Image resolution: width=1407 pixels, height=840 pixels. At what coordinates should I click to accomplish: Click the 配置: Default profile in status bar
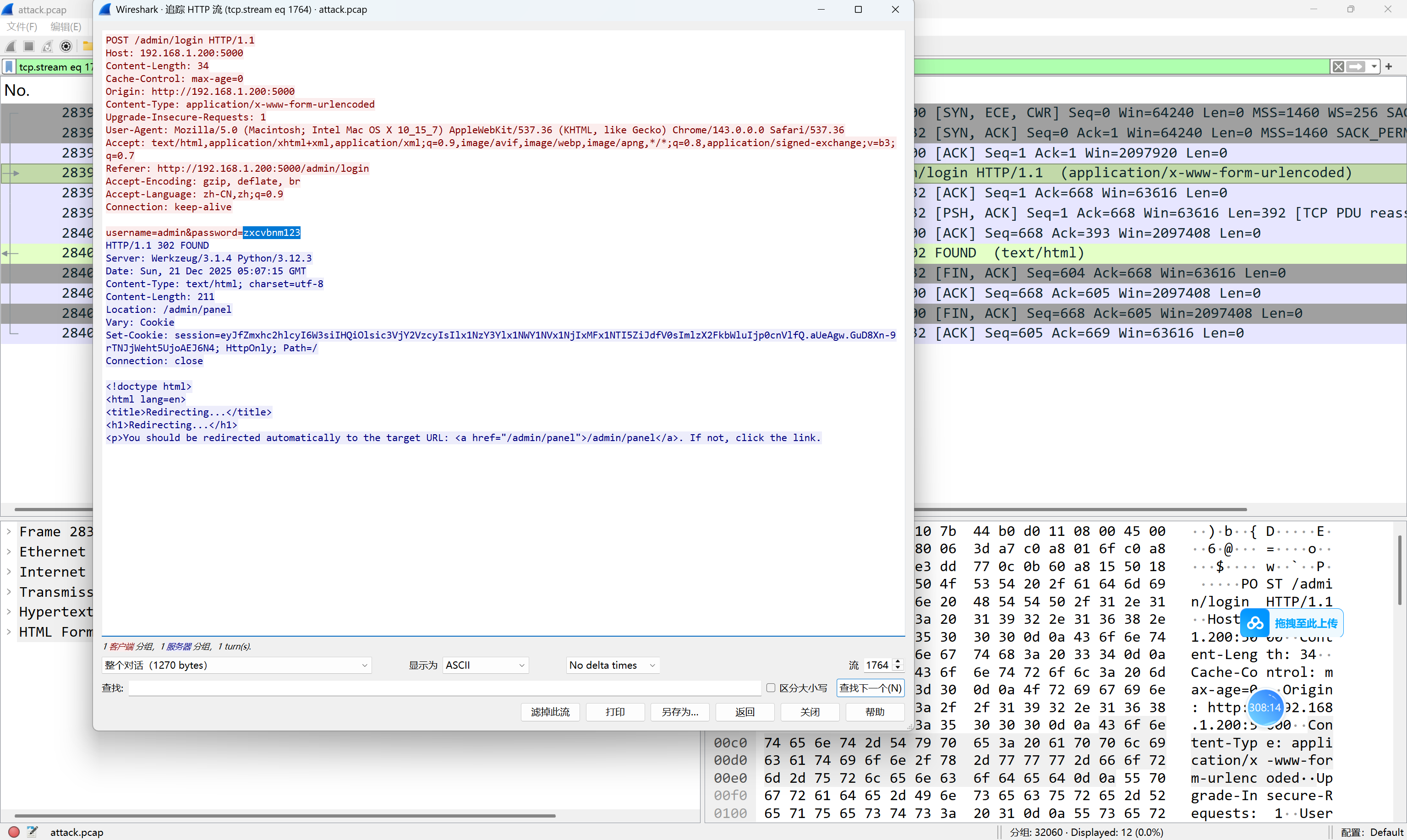pyautogui.click(x=1373, y=832)
